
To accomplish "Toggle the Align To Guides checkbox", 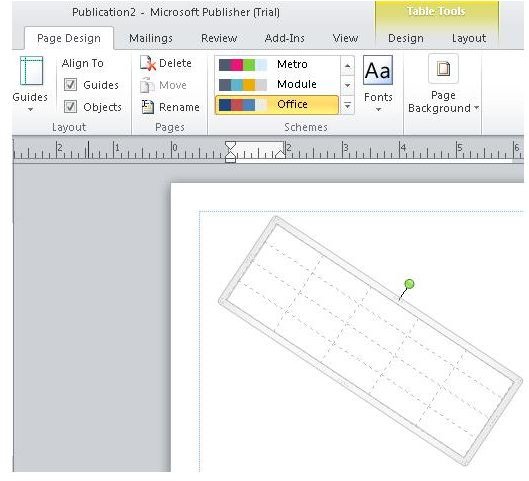I will (70, 85).
